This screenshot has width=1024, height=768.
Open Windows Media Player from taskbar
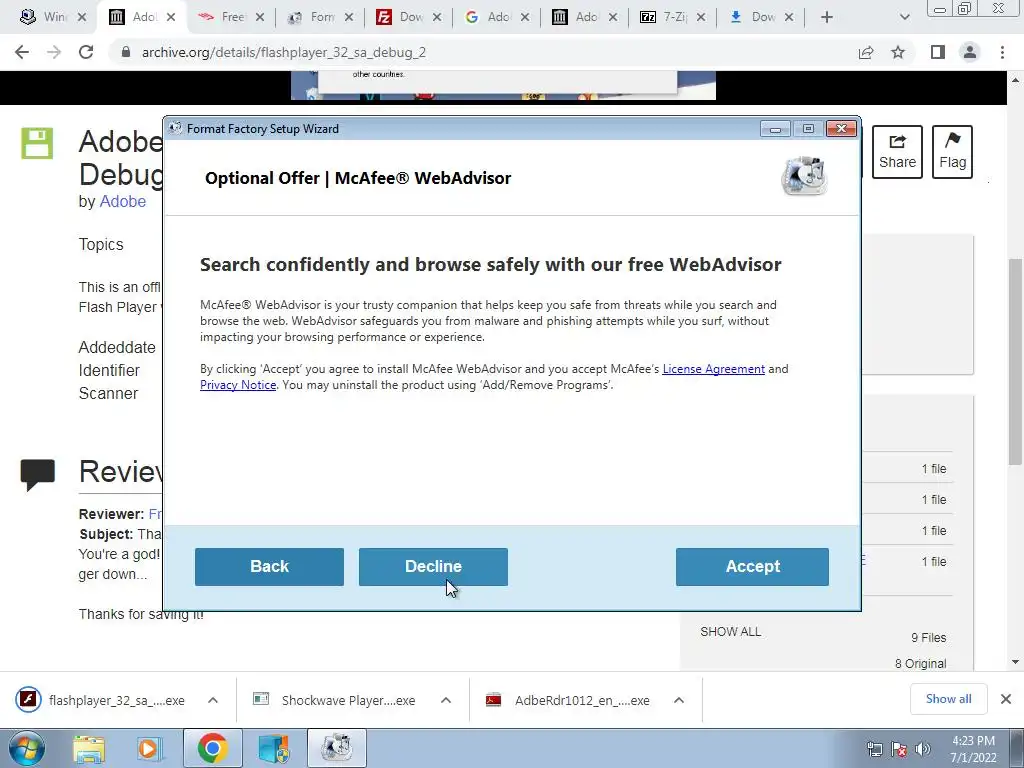[x=148, y=748]
